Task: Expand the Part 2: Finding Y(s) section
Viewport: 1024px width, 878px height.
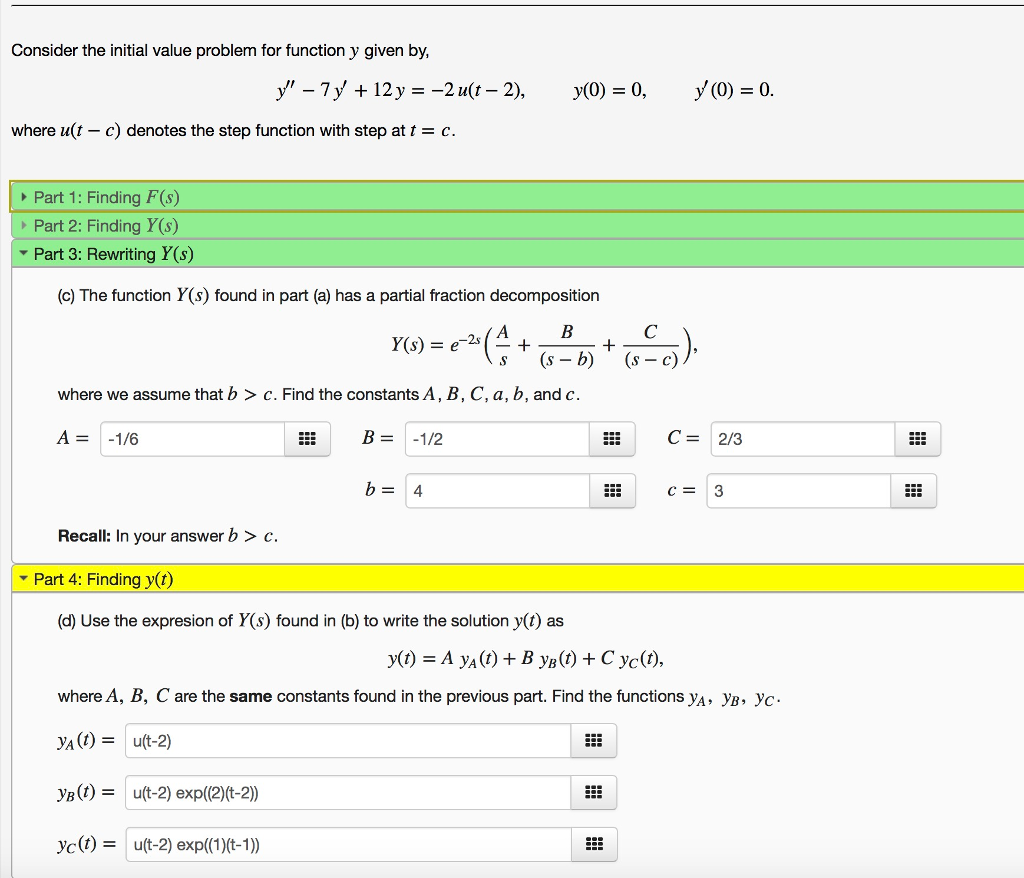Action: 108,225
